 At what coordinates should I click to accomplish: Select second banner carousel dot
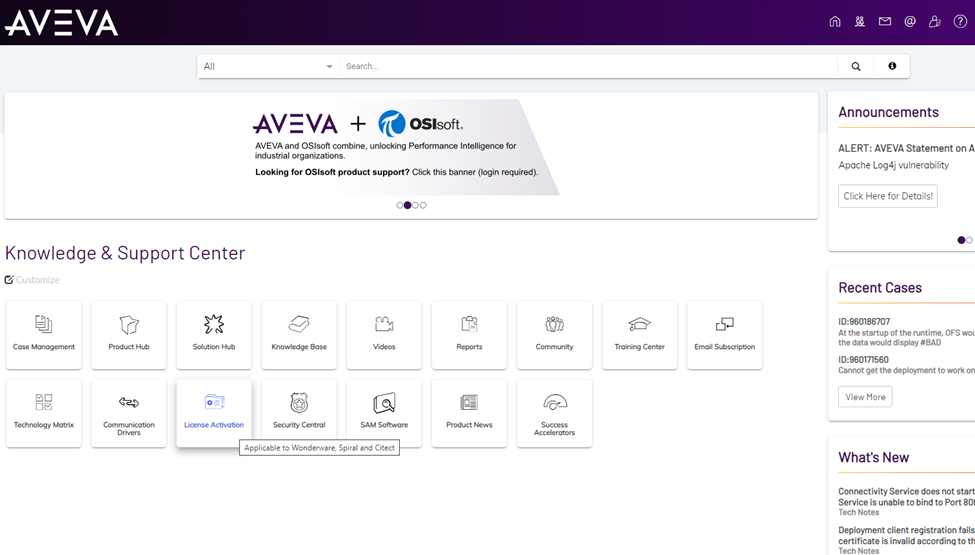[407, 205]
